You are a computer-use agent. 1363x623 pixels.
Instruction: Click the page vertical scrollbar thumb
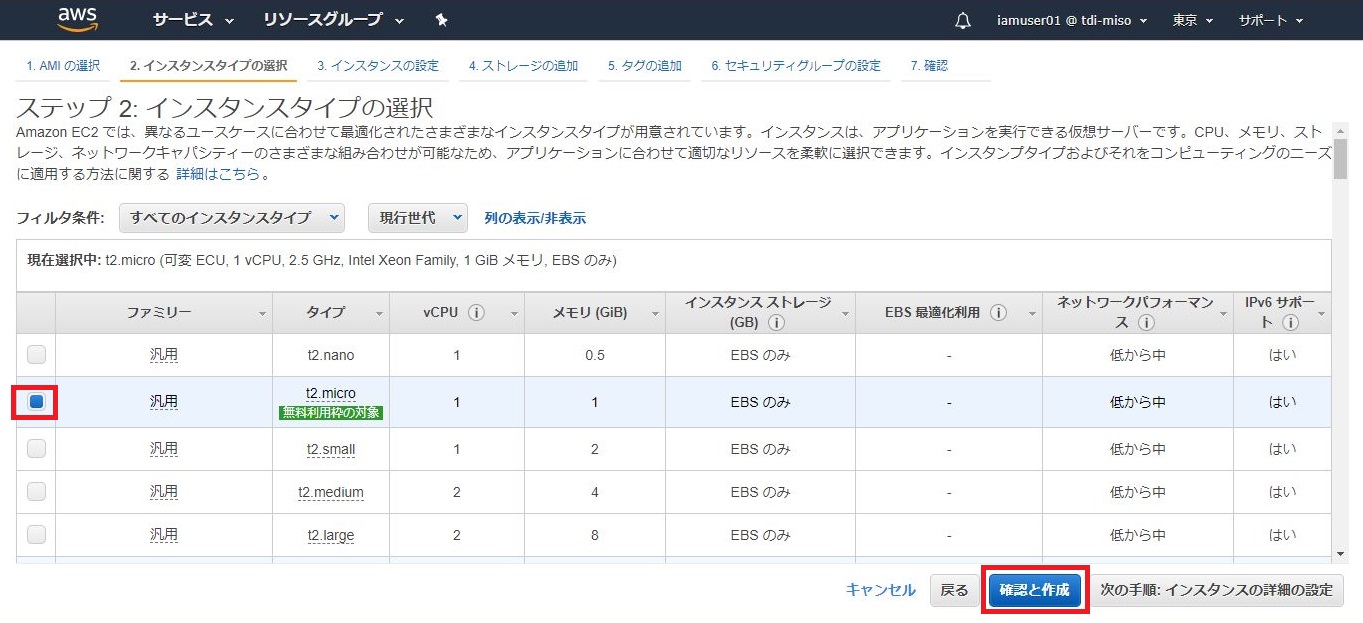tap(1341, 159)
